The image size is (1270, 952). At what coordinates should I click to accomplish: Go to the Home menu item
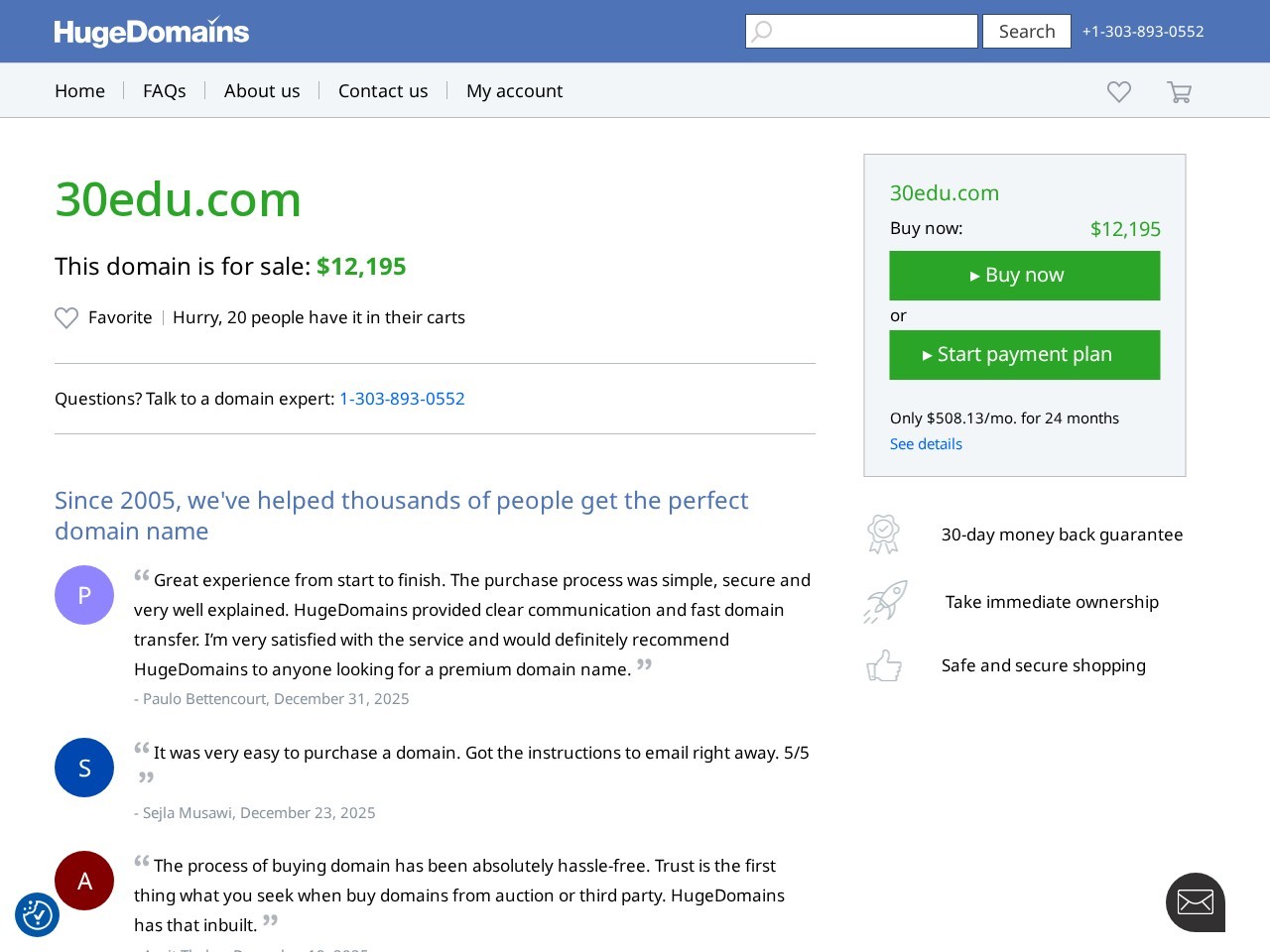(x=79, y=91)
